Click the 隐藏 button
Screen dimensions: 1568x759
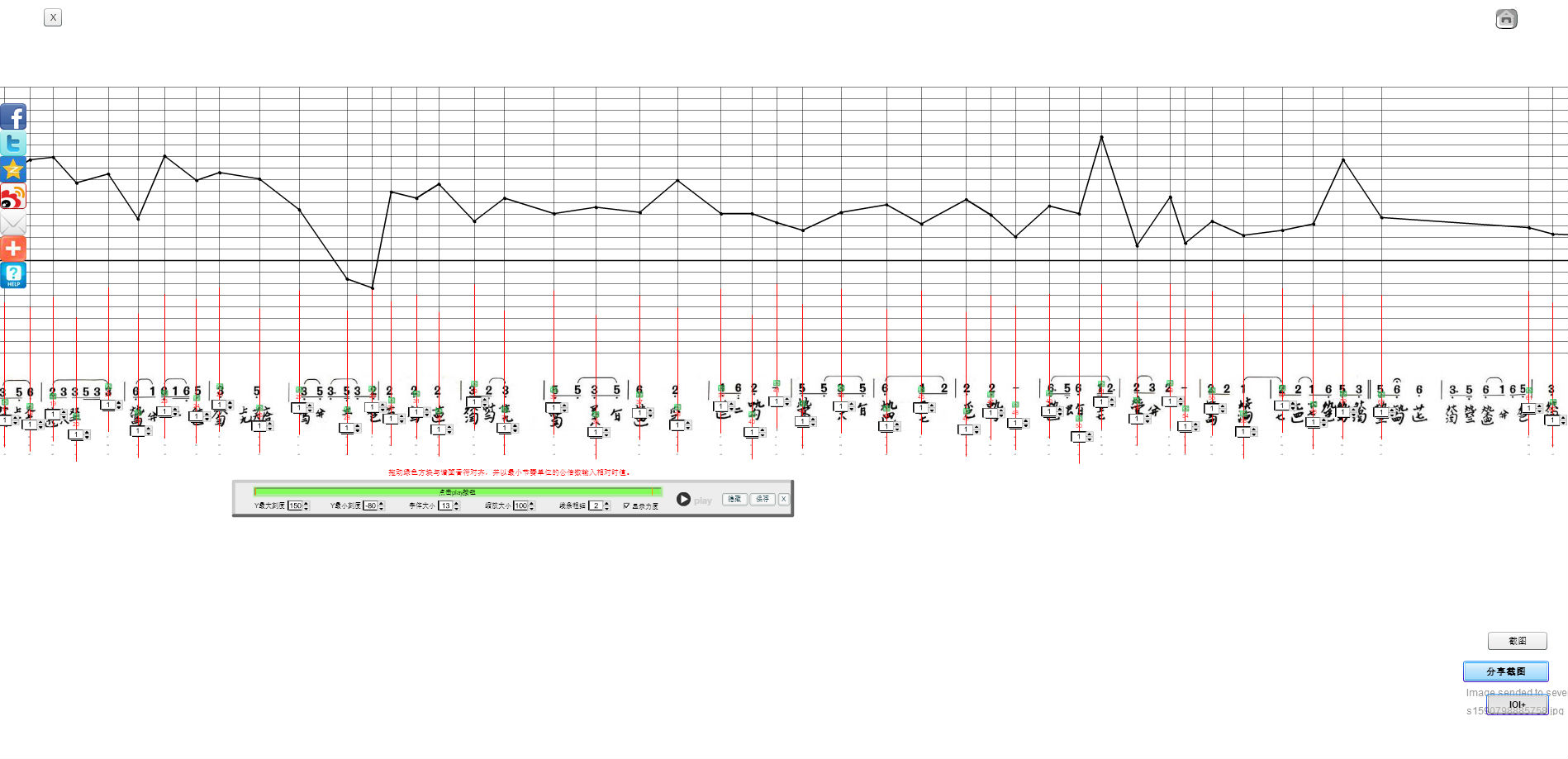[x=734, y=499]
